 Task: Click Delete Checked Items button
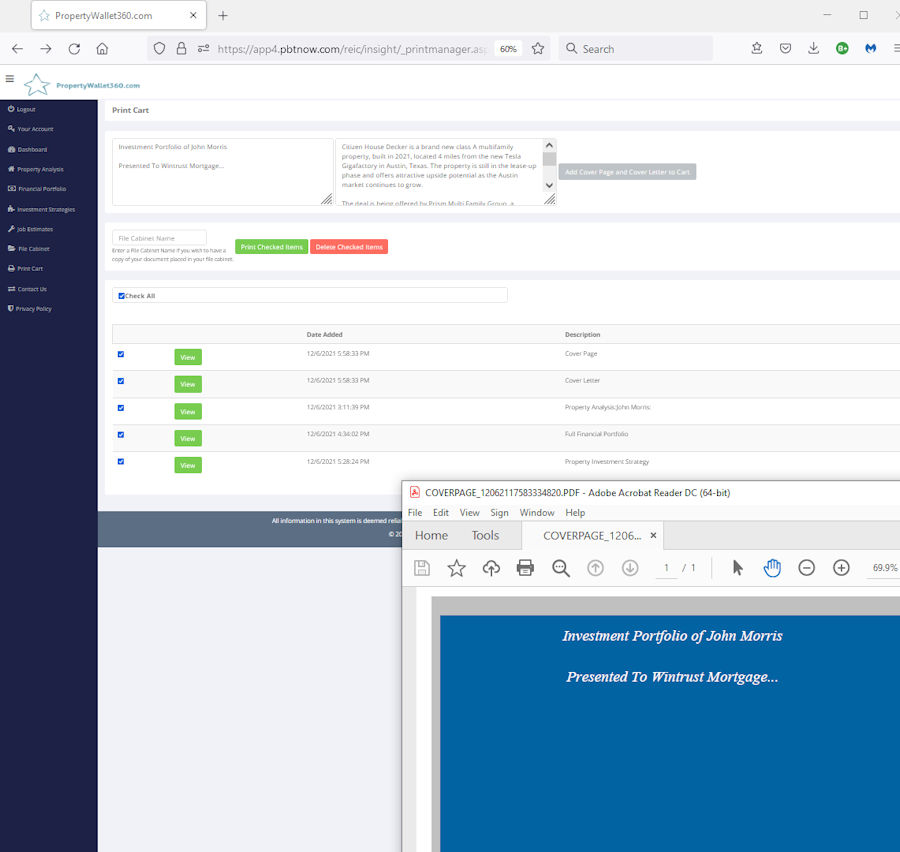click(349, 247)
